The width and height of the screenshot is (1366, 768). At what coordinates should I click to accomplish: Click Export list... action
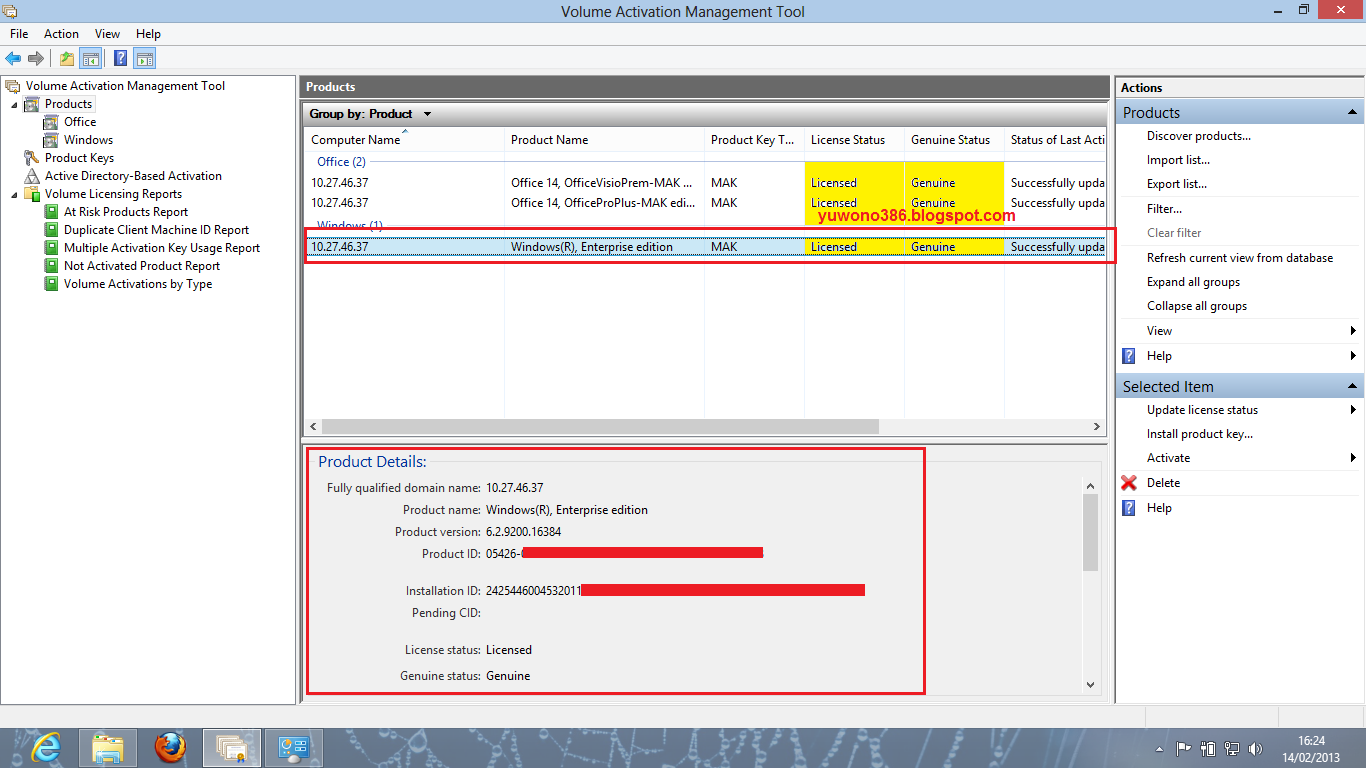pos(1177,184)
